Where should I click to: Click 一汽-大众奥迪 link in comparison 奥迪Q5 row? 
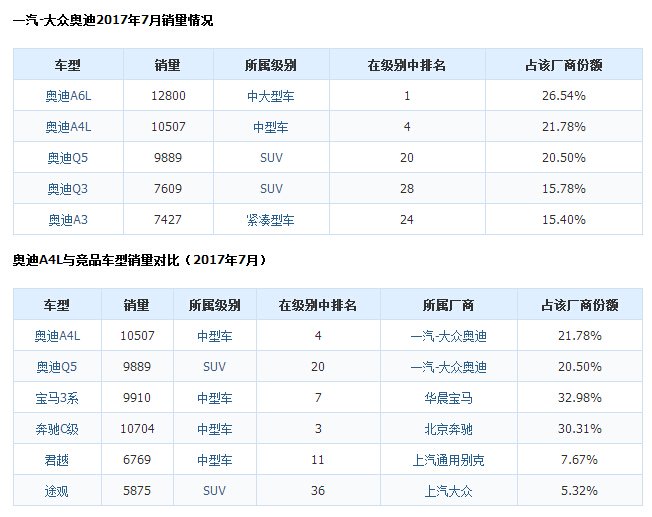[449, 367]
